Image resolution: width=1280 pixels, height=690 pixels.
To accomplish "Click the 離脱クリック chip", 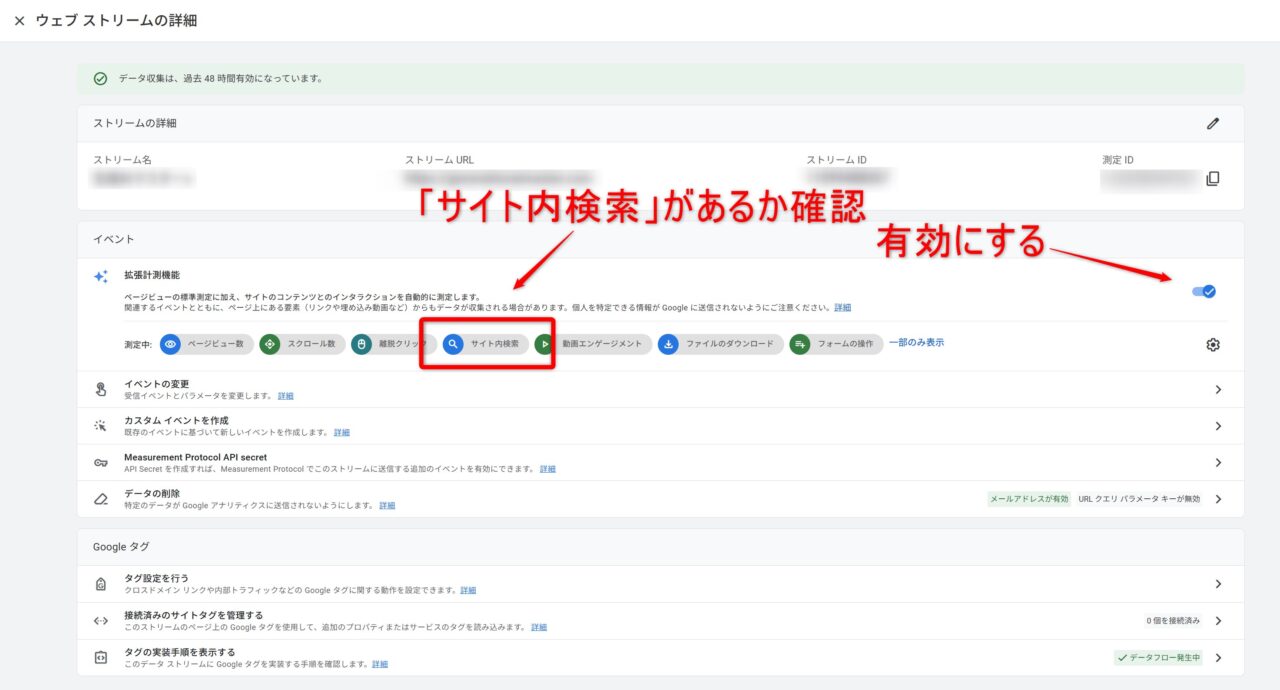I will coord(394,344).
